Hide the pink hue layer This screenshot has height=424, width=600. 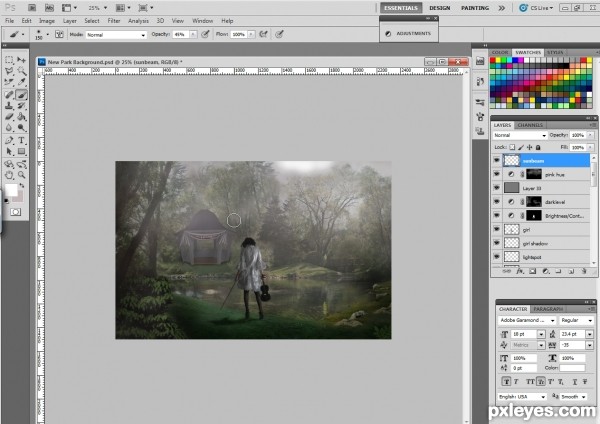tap(497, 174)
